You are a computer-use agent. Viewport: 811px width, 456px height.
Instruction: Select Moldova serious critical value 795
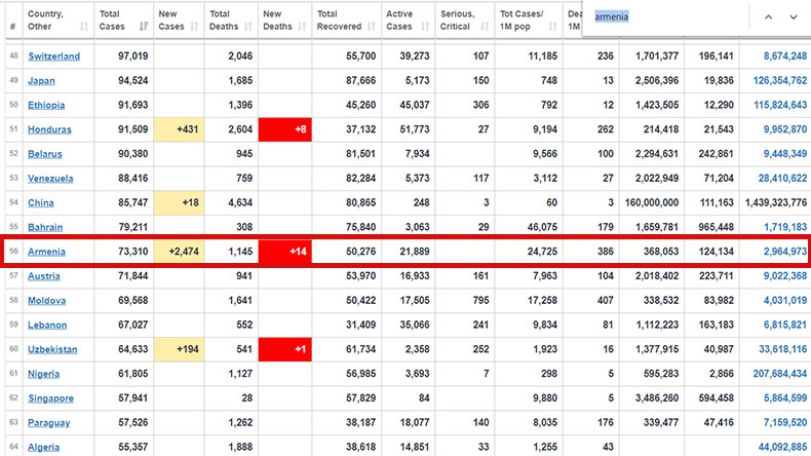click(480, 300)
